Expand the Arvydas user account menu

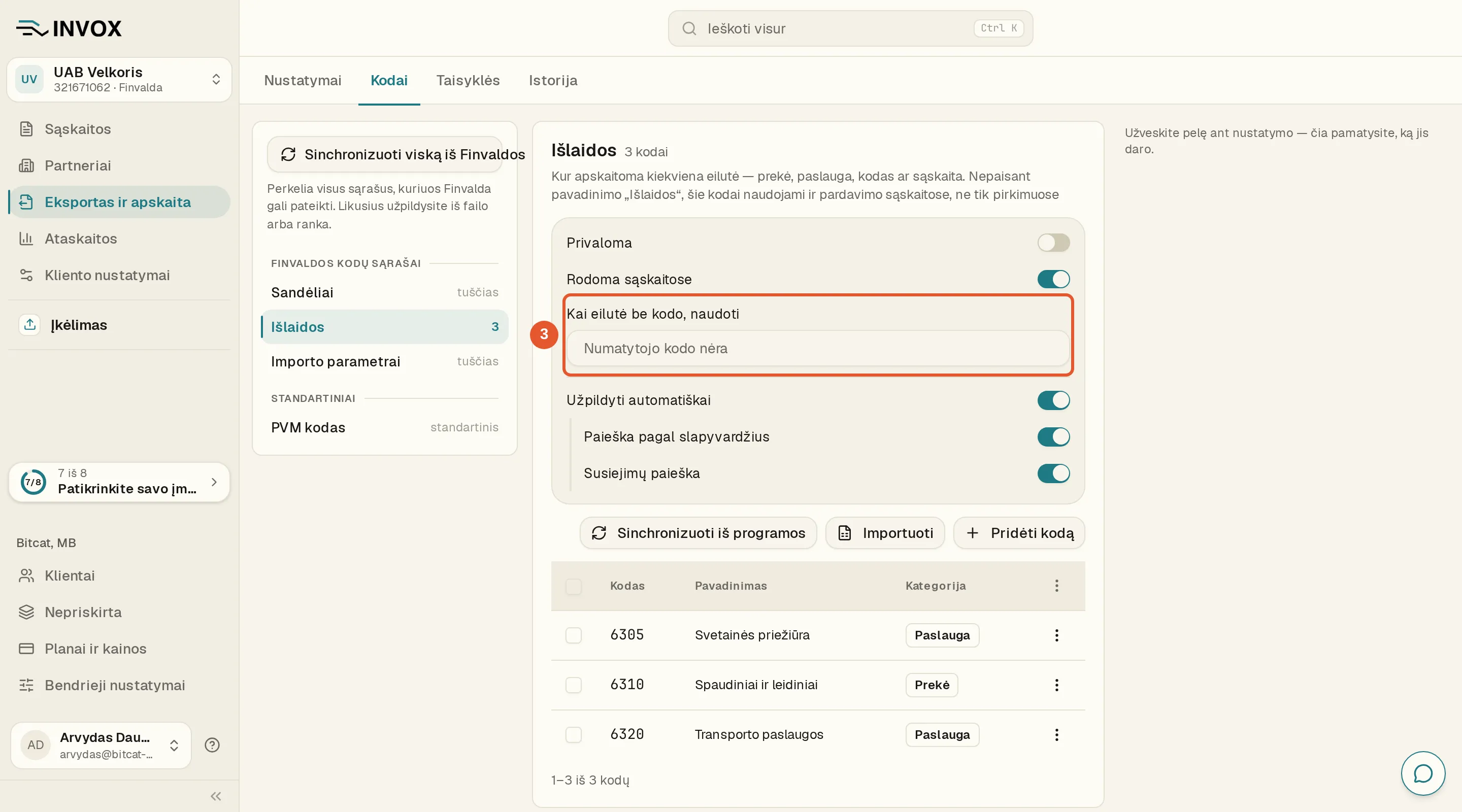click(x=101, y=745)
